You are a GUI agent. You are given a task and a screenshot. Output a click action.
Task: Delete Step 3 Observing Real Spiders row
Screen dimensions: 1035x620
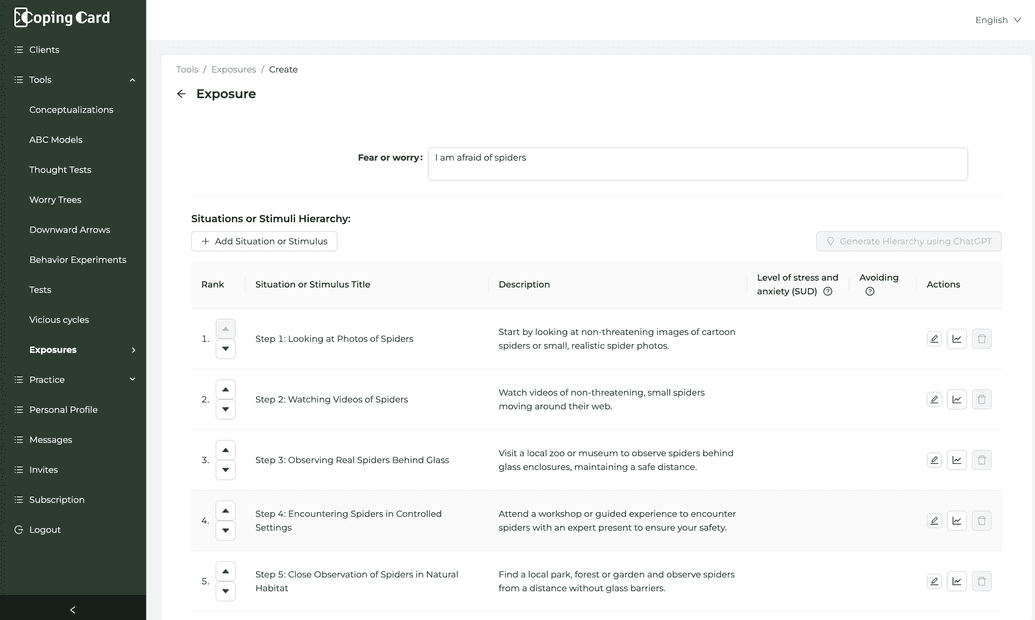click(982, 460)
